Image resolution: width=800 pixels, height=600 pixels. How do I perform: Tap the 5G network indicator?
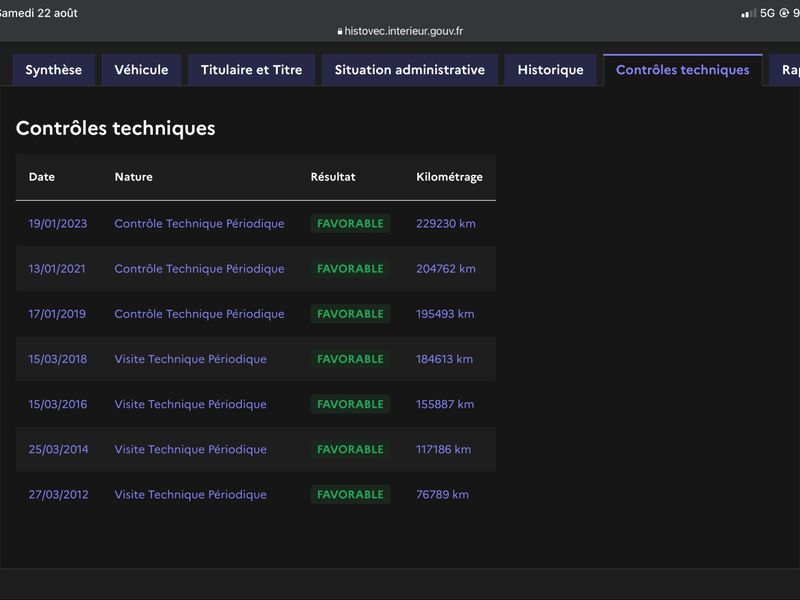coord(767,13)
